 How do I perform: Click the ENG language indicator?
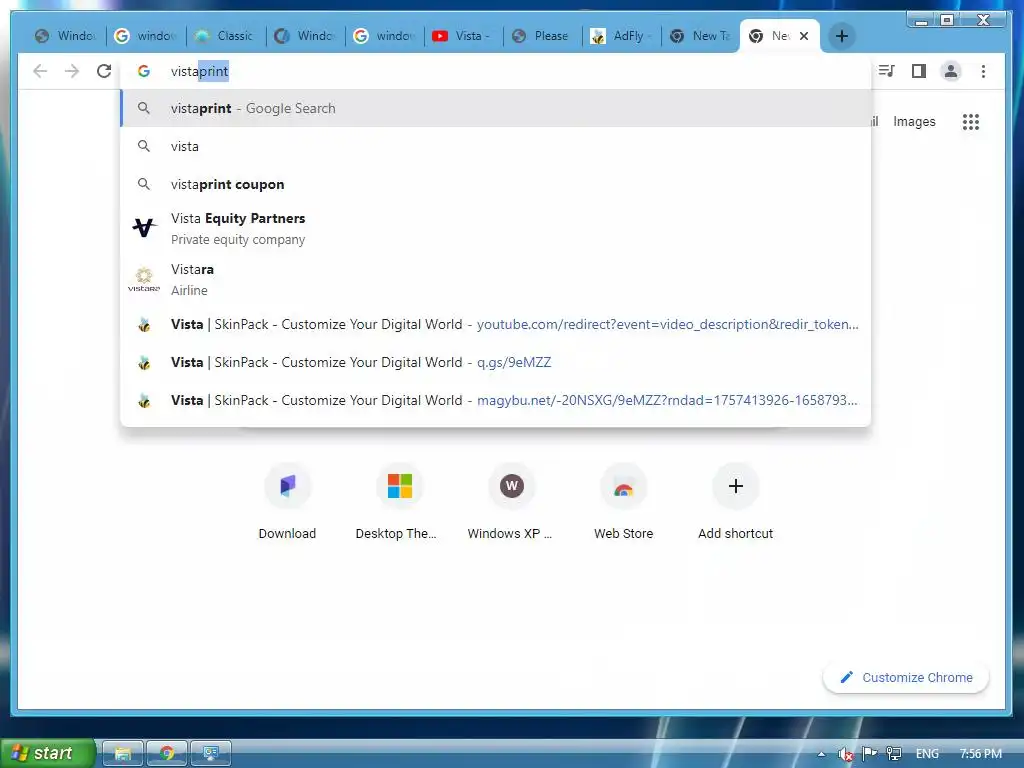(x=927, y=754)
